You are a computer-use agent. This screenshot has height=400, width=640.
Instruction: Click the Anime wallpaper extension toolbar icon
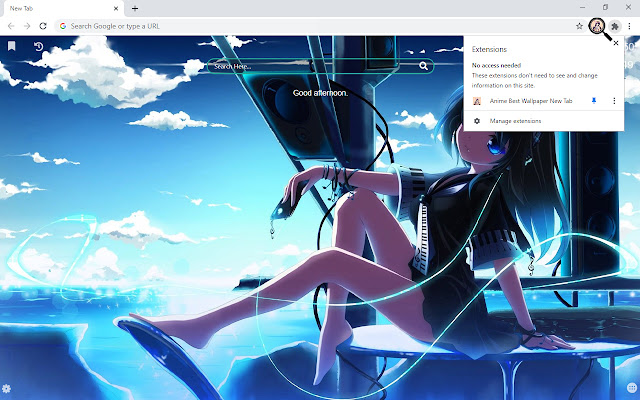point(597,26)
